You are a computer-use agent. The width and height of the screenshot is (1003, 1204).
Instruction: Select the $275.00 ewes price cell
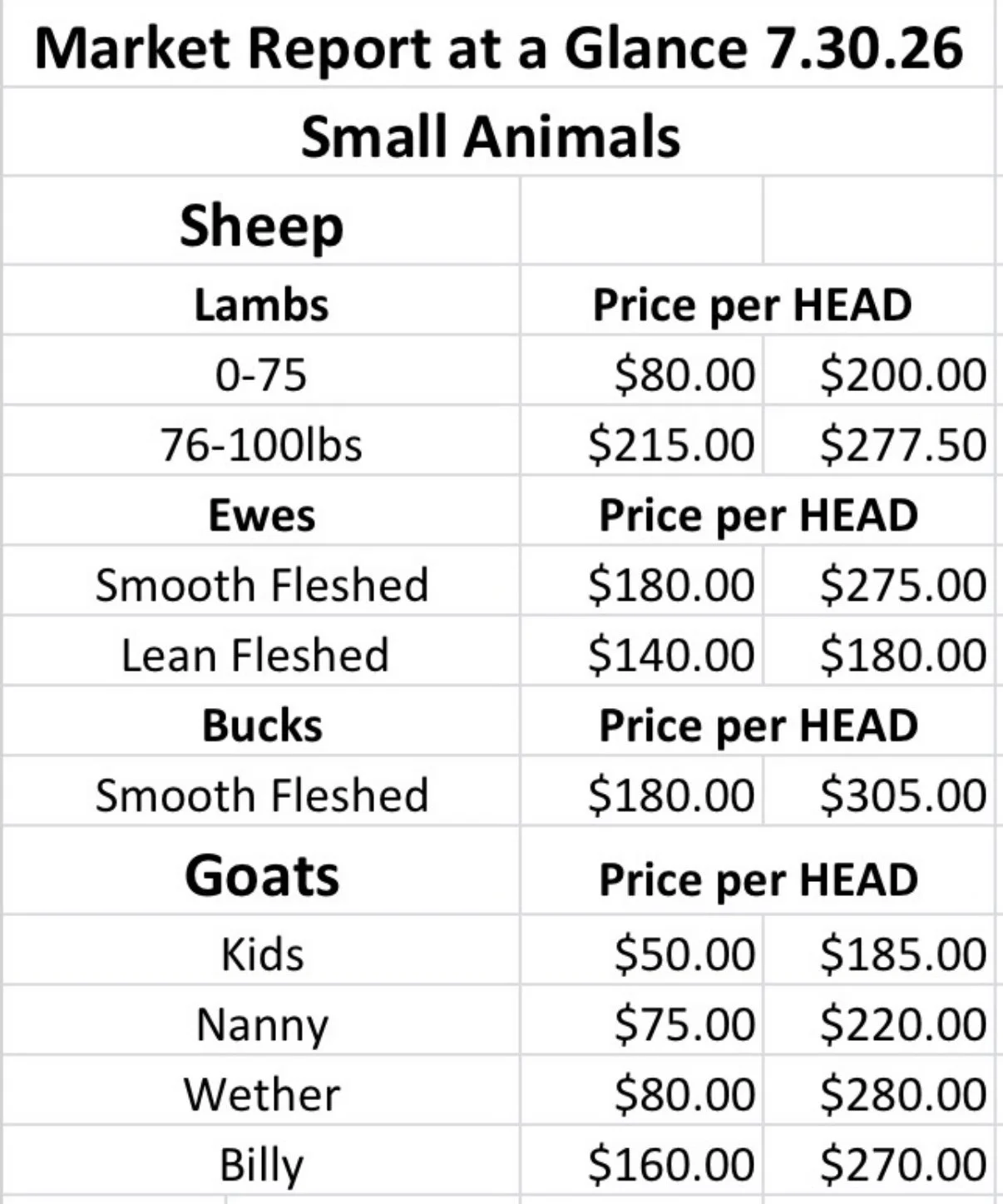pos(879,582)
